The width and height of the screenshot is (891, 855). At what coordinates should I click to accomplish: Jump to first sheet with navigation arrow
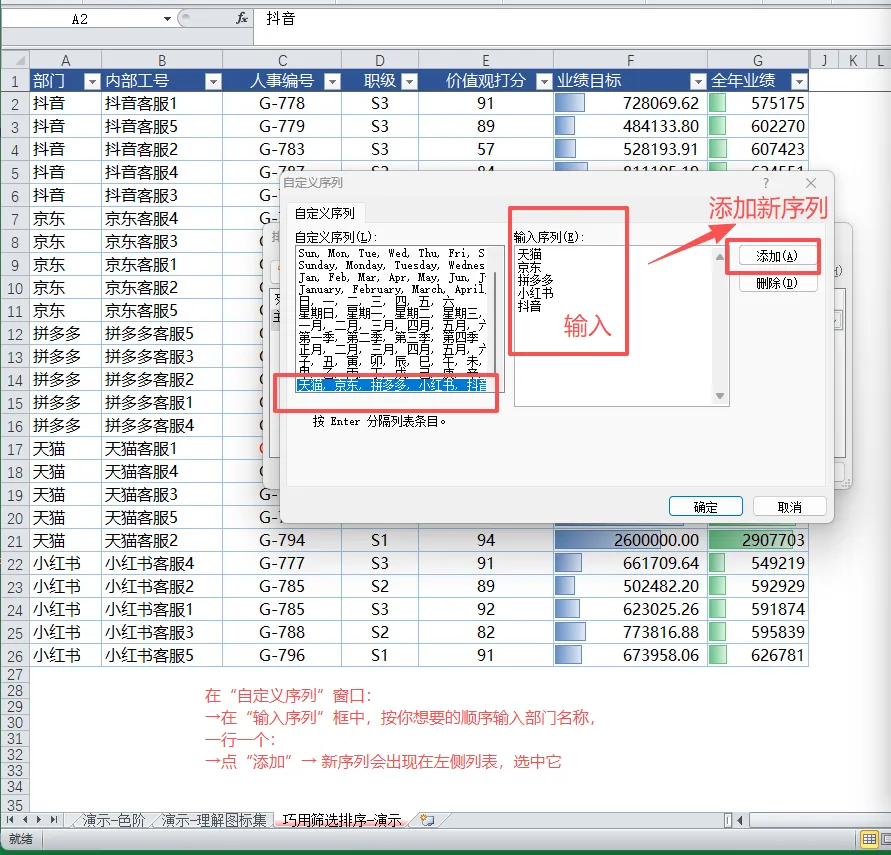(x=10, y=820)
